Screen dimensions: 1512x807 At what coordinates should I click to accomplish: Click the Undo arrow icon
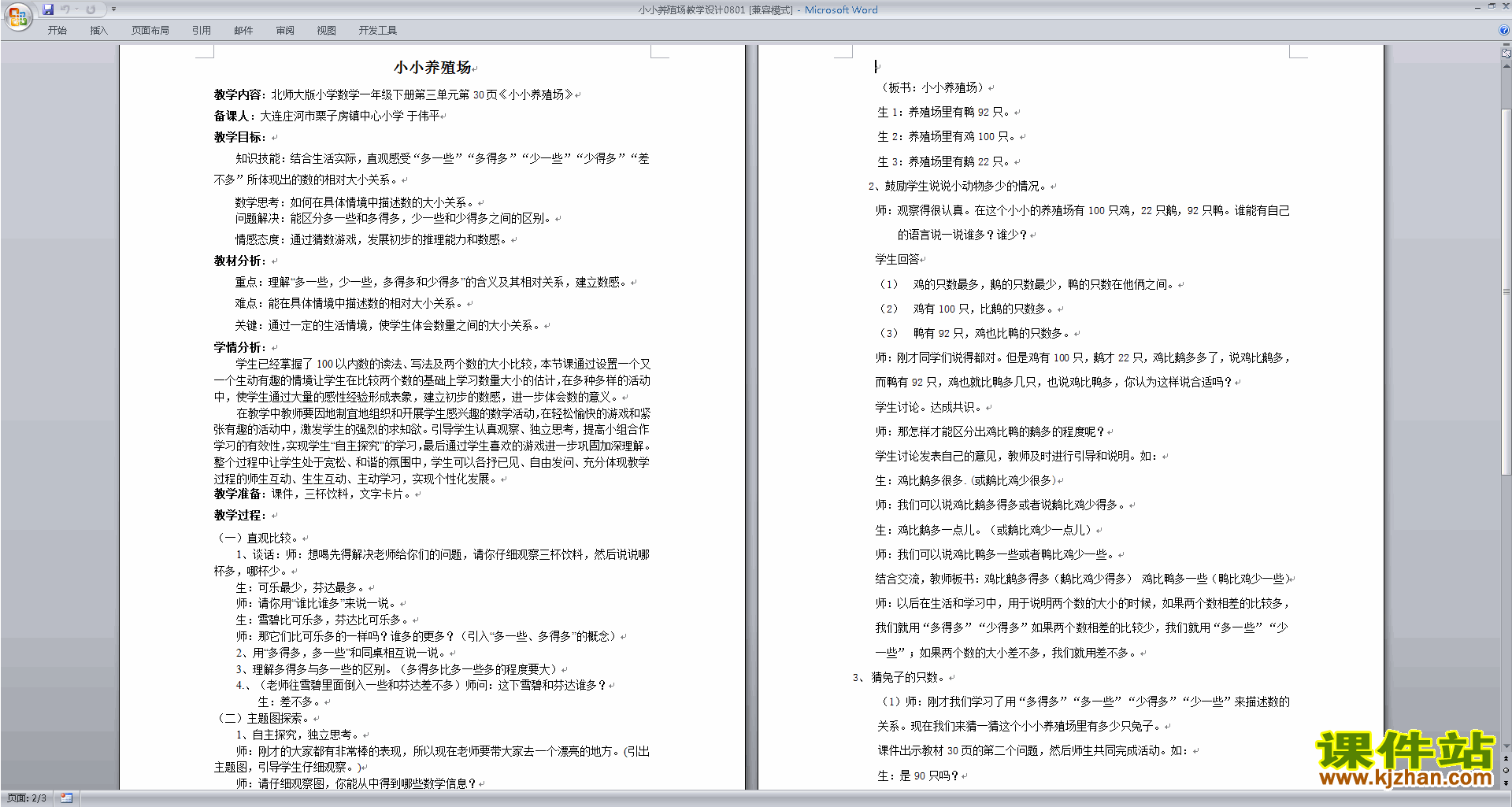tap(65, 9)
